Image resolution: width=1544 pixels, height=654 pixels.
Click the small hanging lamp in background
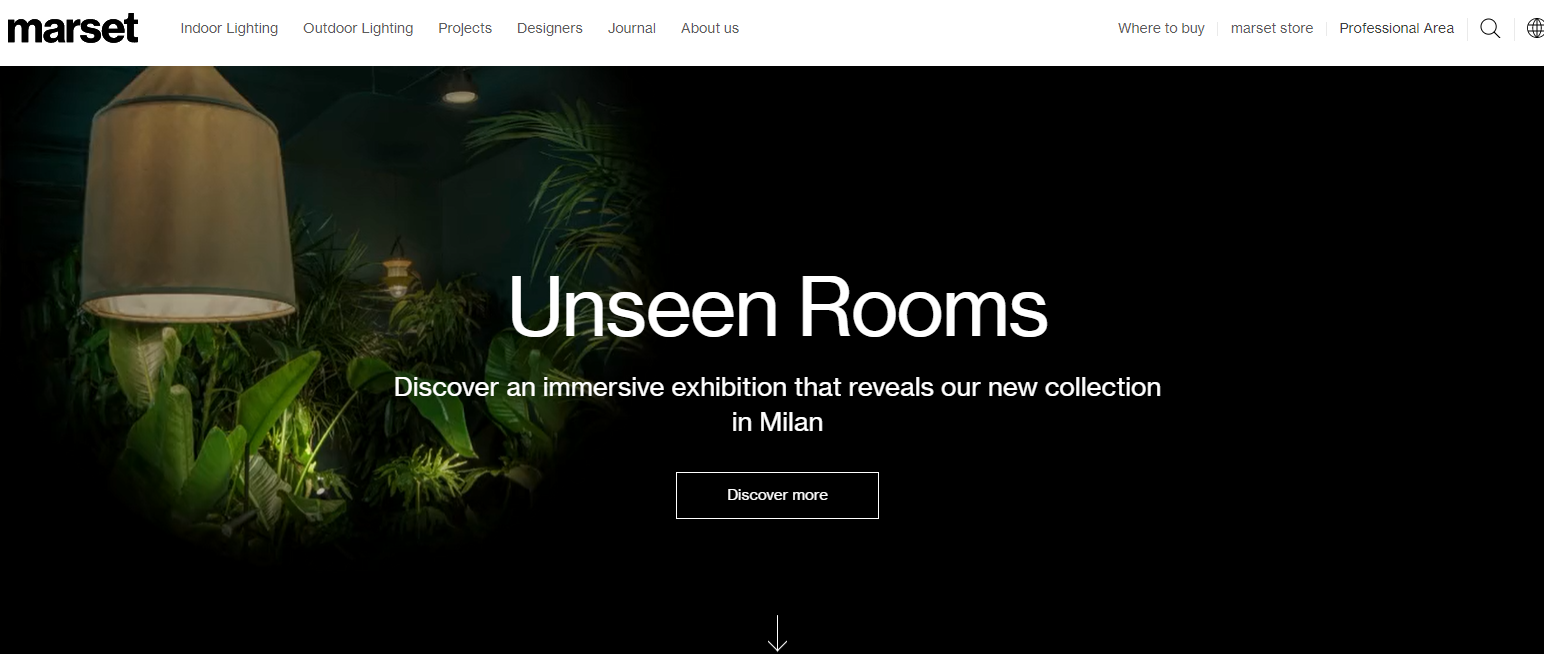[x=398, y=270]
